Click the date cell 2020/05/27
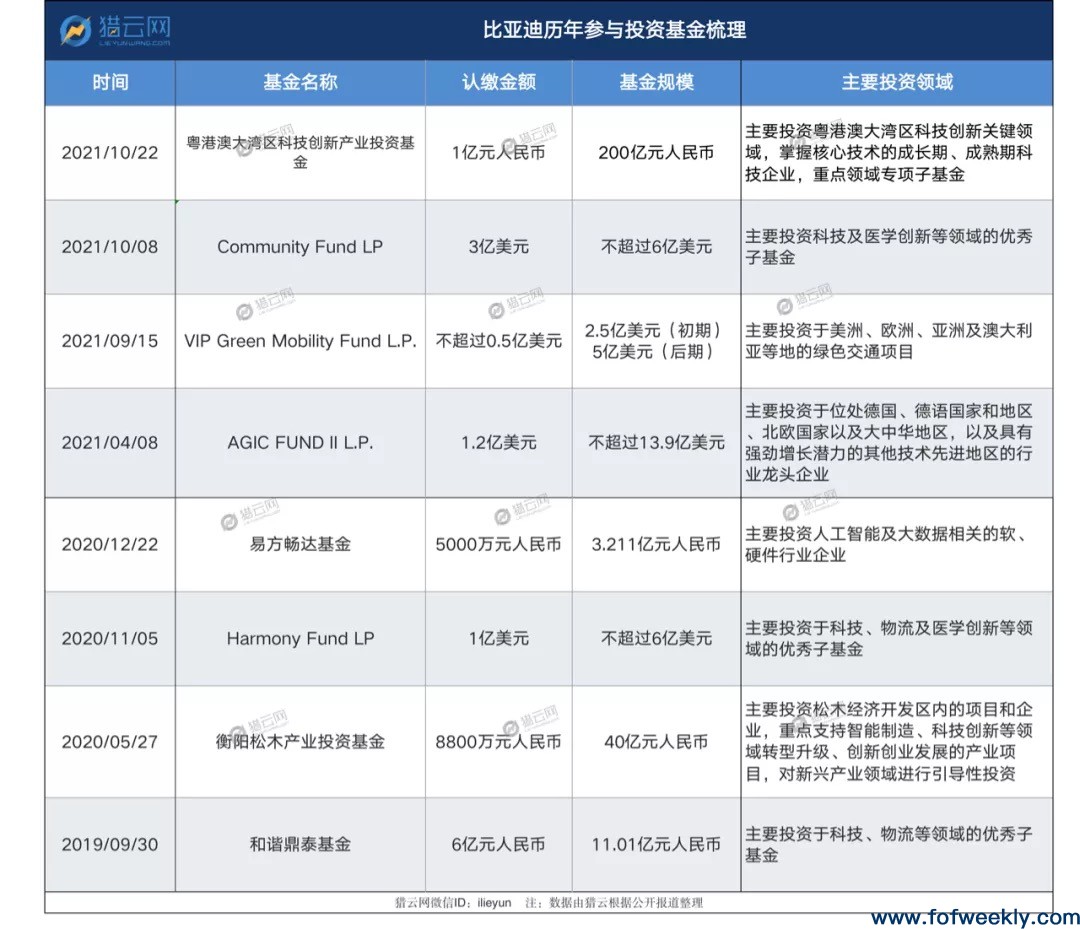Image resolution: width=1080 pixels, height=929 pixels. tap(110, 742)
